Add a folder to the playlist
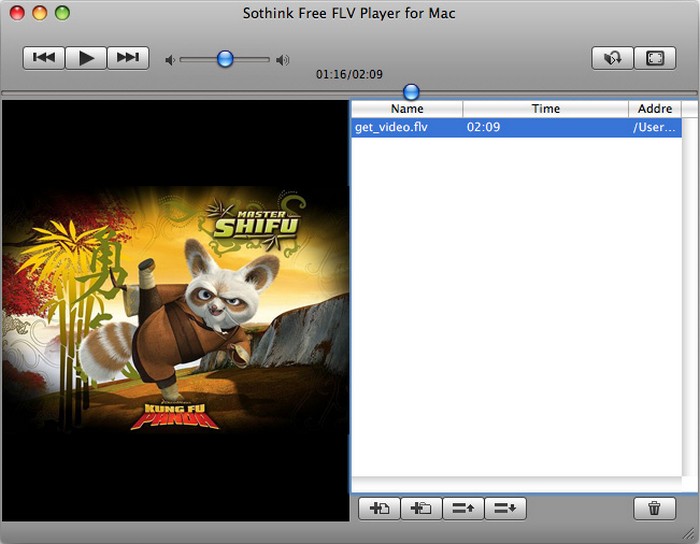700x544 pixels. pyautogui.click(x=421, y=508)
